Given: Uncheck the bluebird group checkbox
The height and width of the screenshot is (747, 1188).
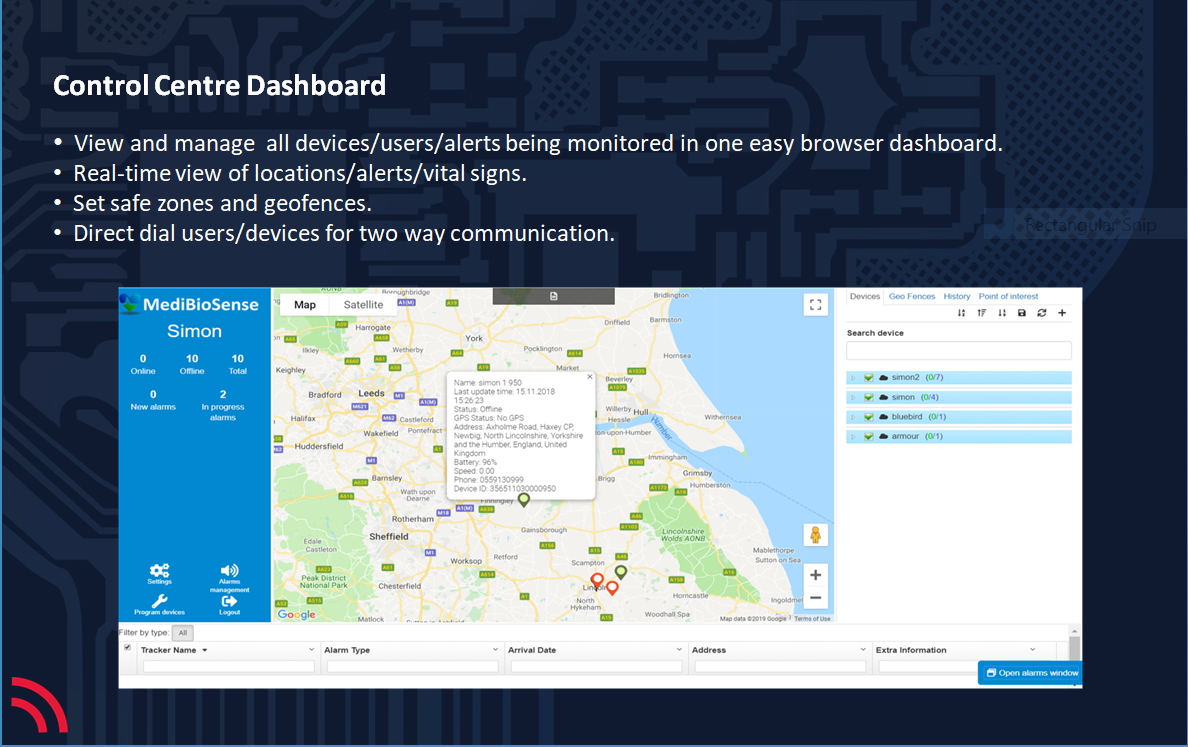Looking at the screenshot, I should coord(869,417).
